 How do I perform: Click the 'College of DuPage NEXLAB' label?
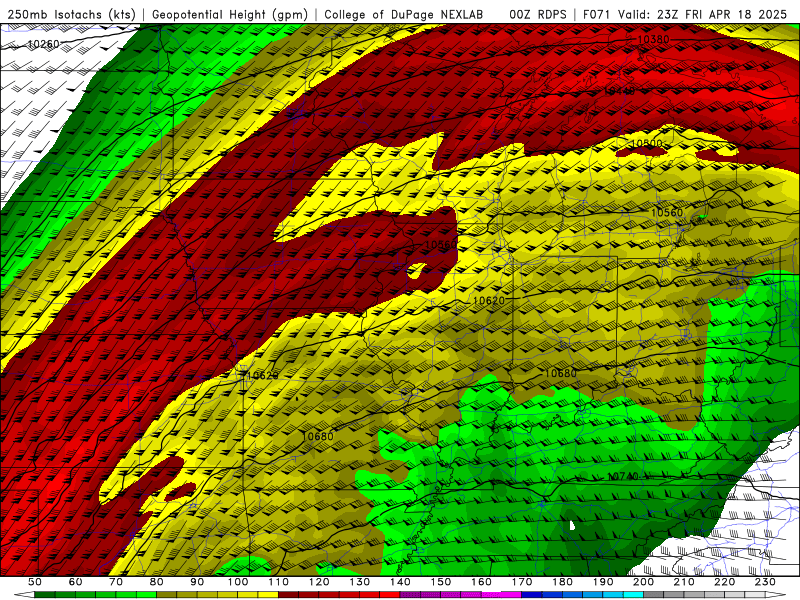[404, 14]
